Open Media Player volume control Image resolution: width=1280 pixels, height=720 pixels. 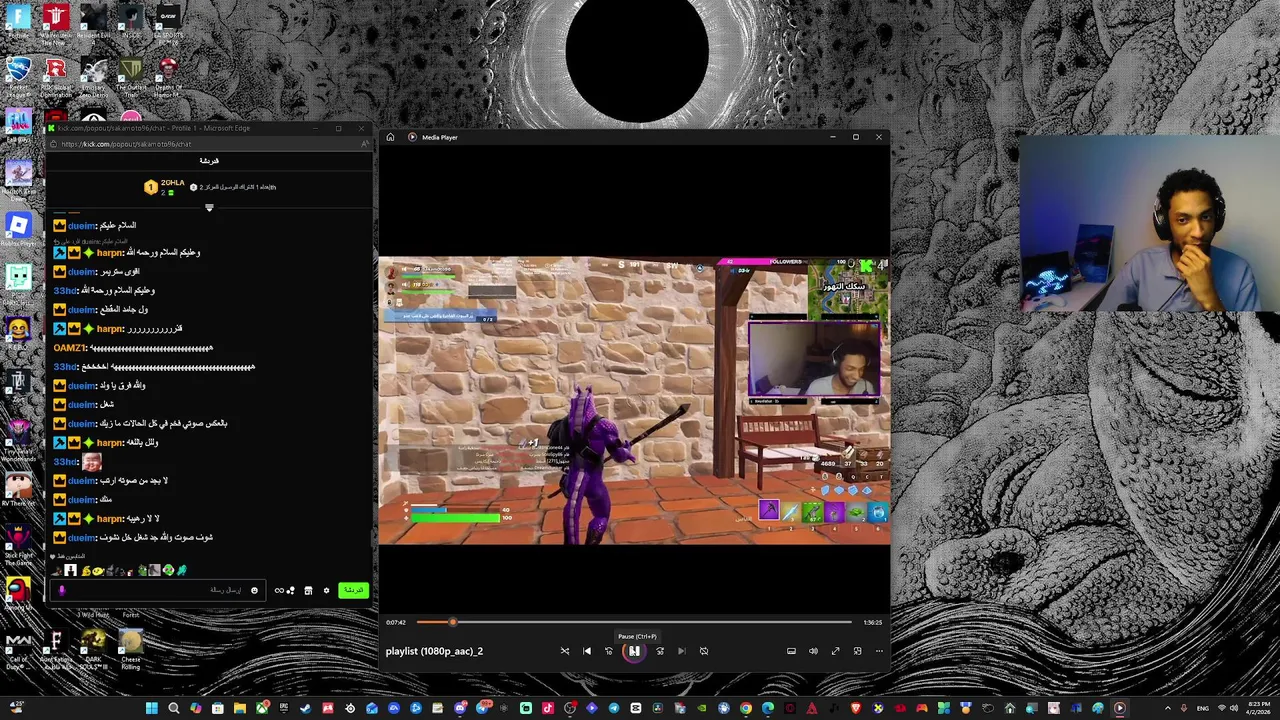tap(813, 651)
